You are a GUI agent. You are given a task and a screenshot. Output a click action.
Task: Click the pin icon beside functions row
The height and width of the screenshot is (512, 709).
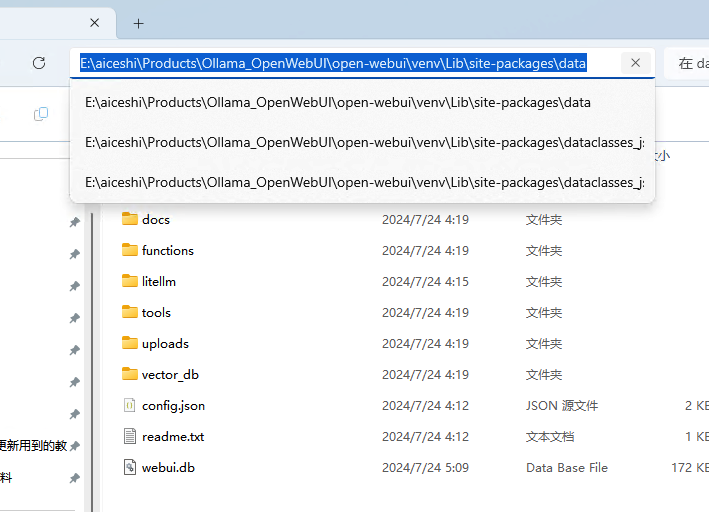tap(75, 254)
